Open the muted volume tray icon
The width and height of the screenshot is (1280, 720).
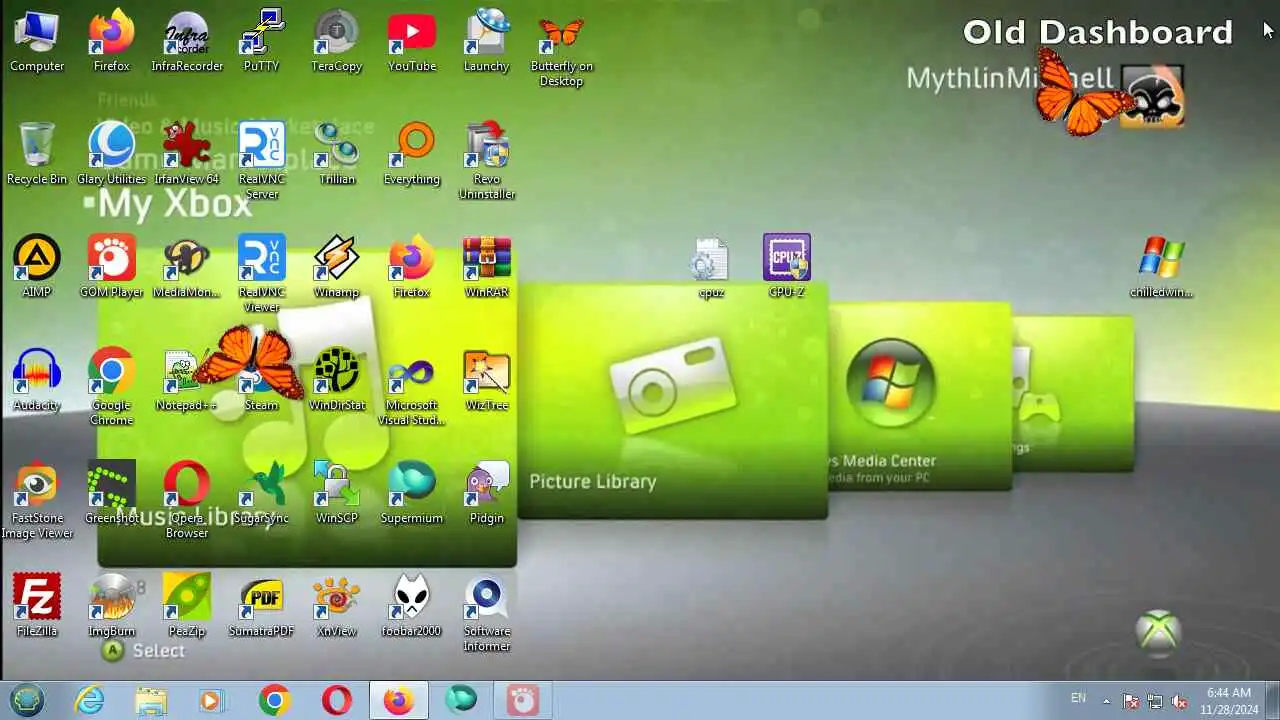1179,701
